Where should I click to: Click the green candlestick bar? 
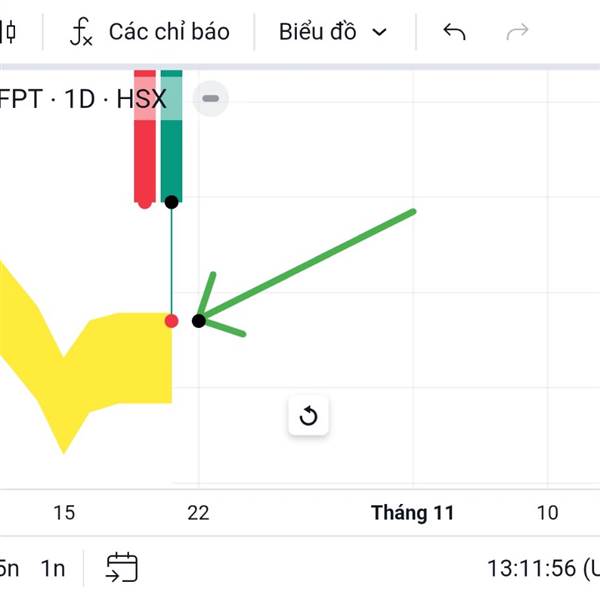tap(171, 136)
